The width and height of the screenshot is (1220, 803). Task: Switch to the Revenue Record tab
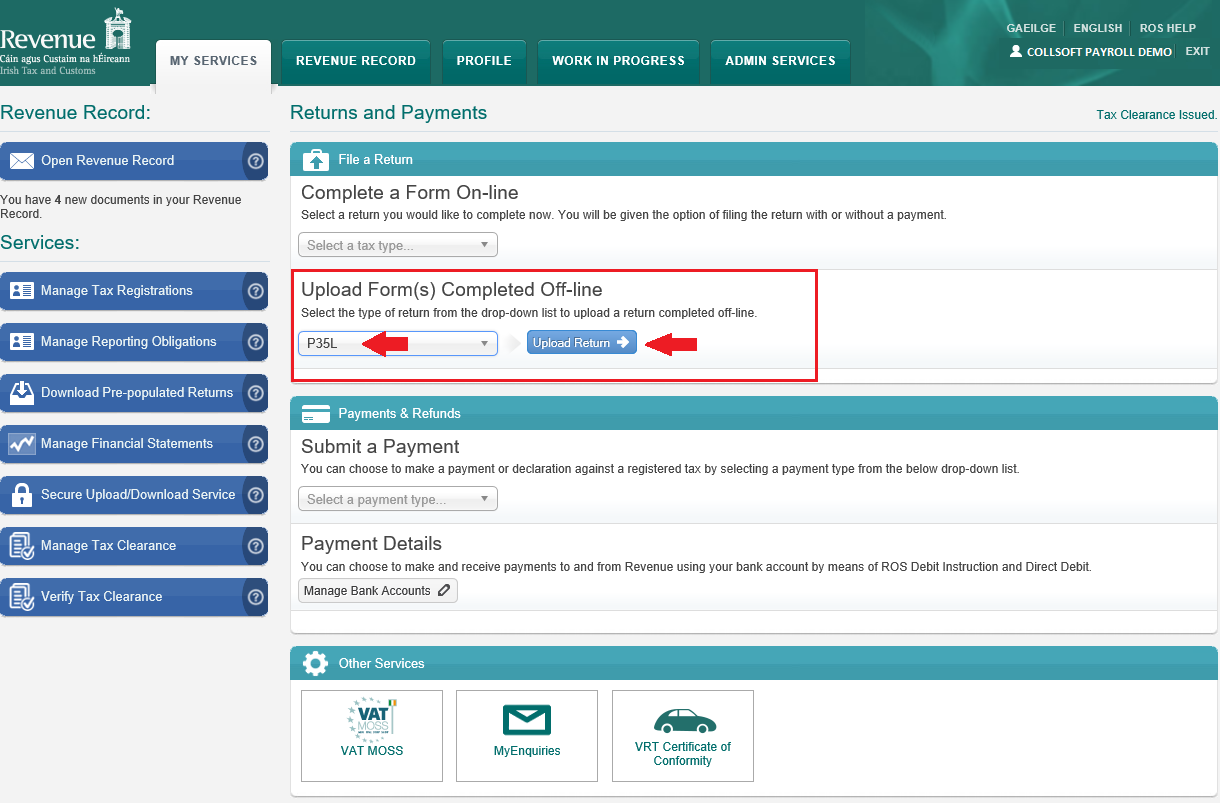[x=356, y=61]
